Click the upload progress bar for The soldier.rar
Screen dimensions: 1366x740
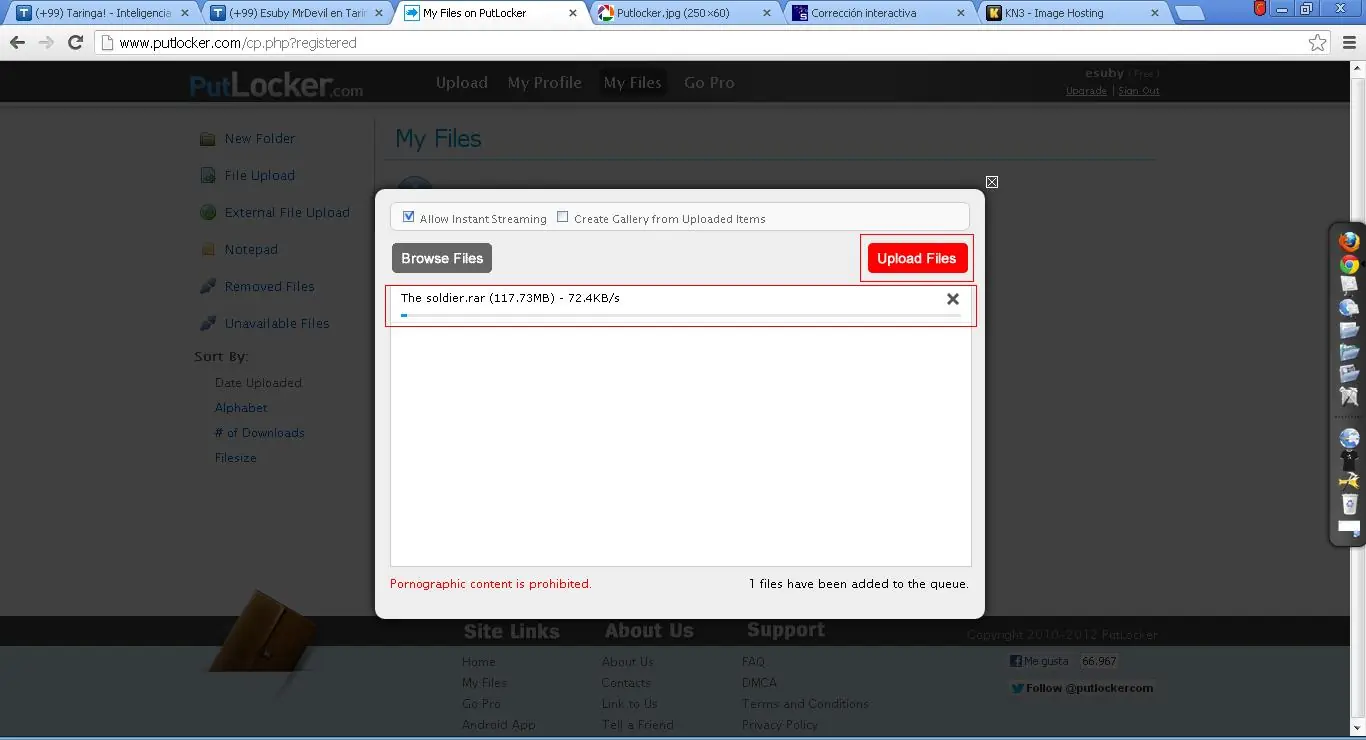coord(681,316)
